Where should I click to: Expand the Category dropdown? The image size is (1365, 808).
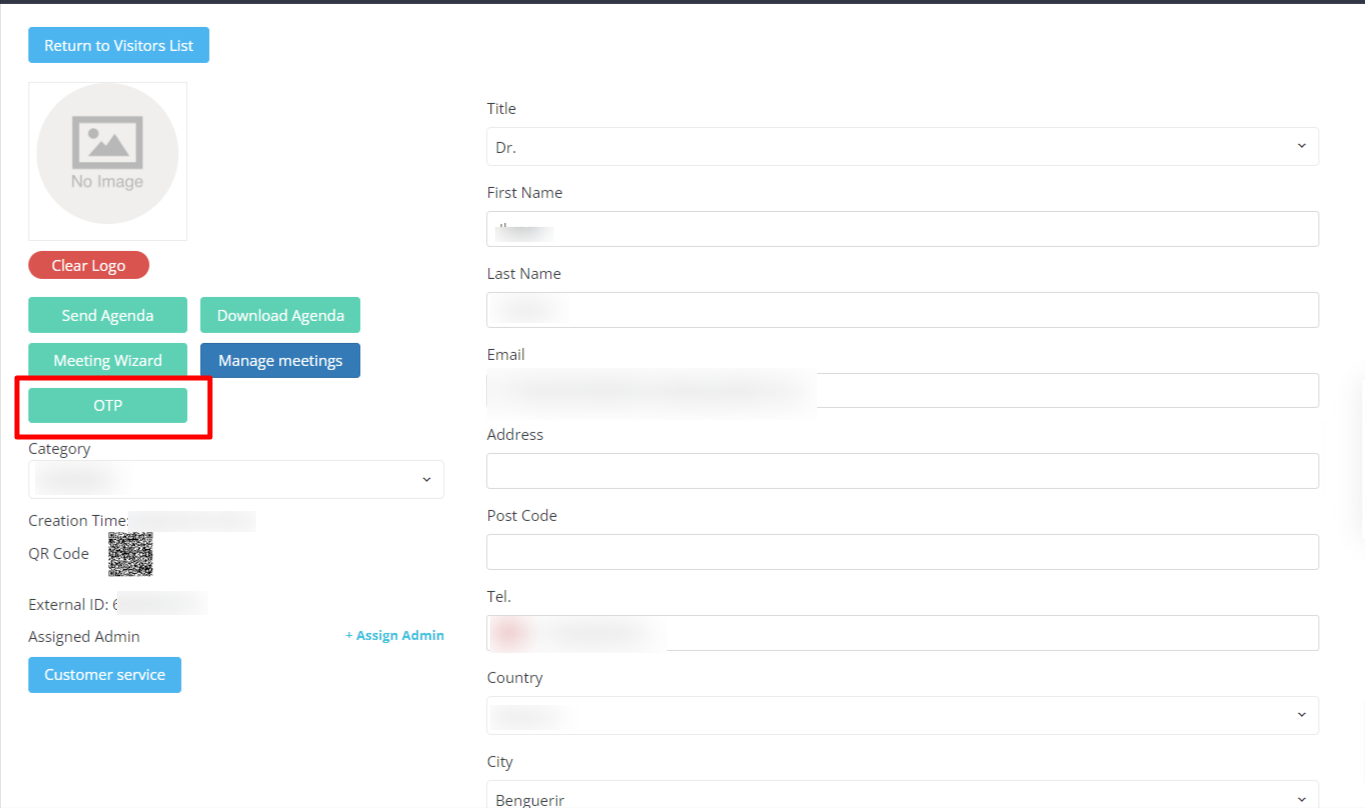pos(236,480)
